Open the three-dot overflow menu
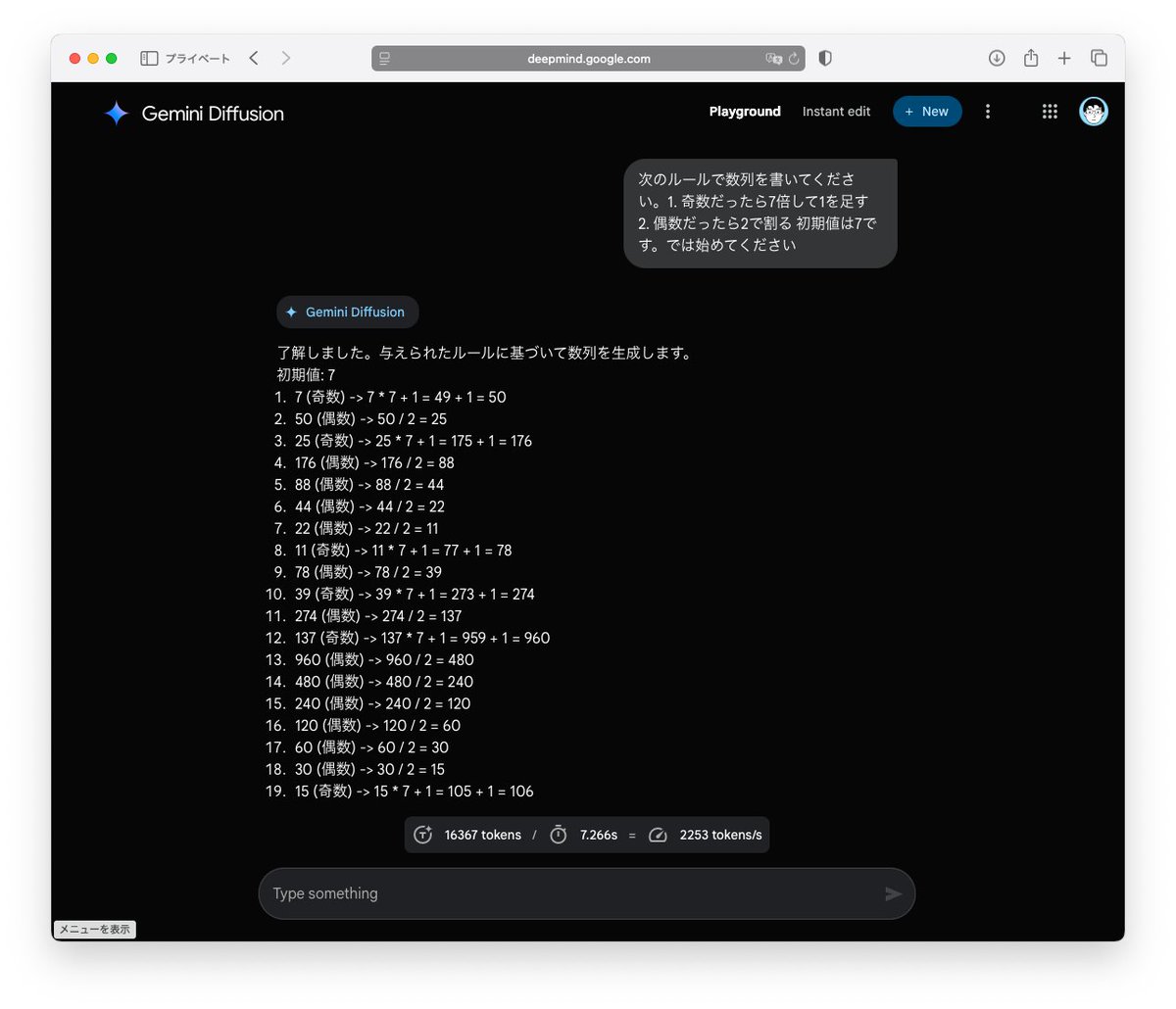The width and height of the screenshot is (1176, 1009). 988,111
